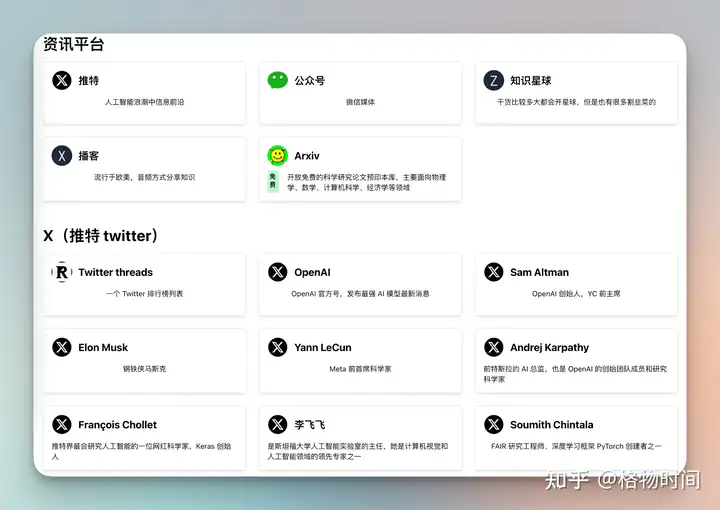
Task: Click the smiley face icon for Arxiv
Action: click(277, 156)
